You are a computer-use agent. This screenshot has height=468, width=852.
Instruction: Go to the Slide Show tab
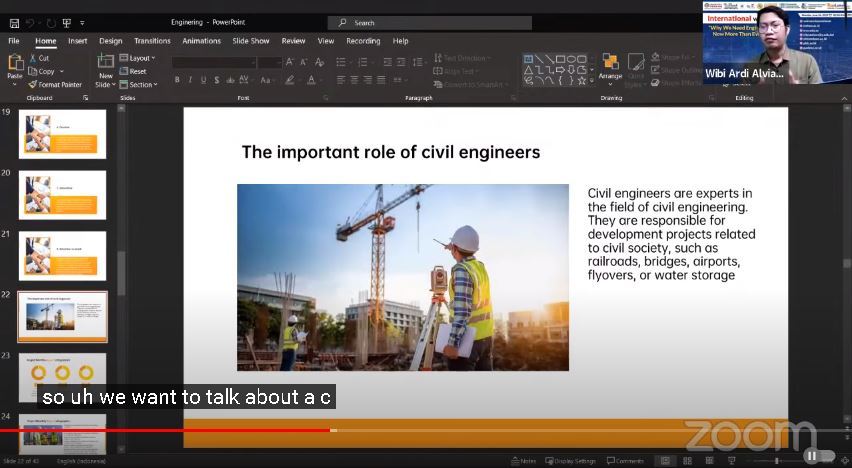tap(250, 41)
